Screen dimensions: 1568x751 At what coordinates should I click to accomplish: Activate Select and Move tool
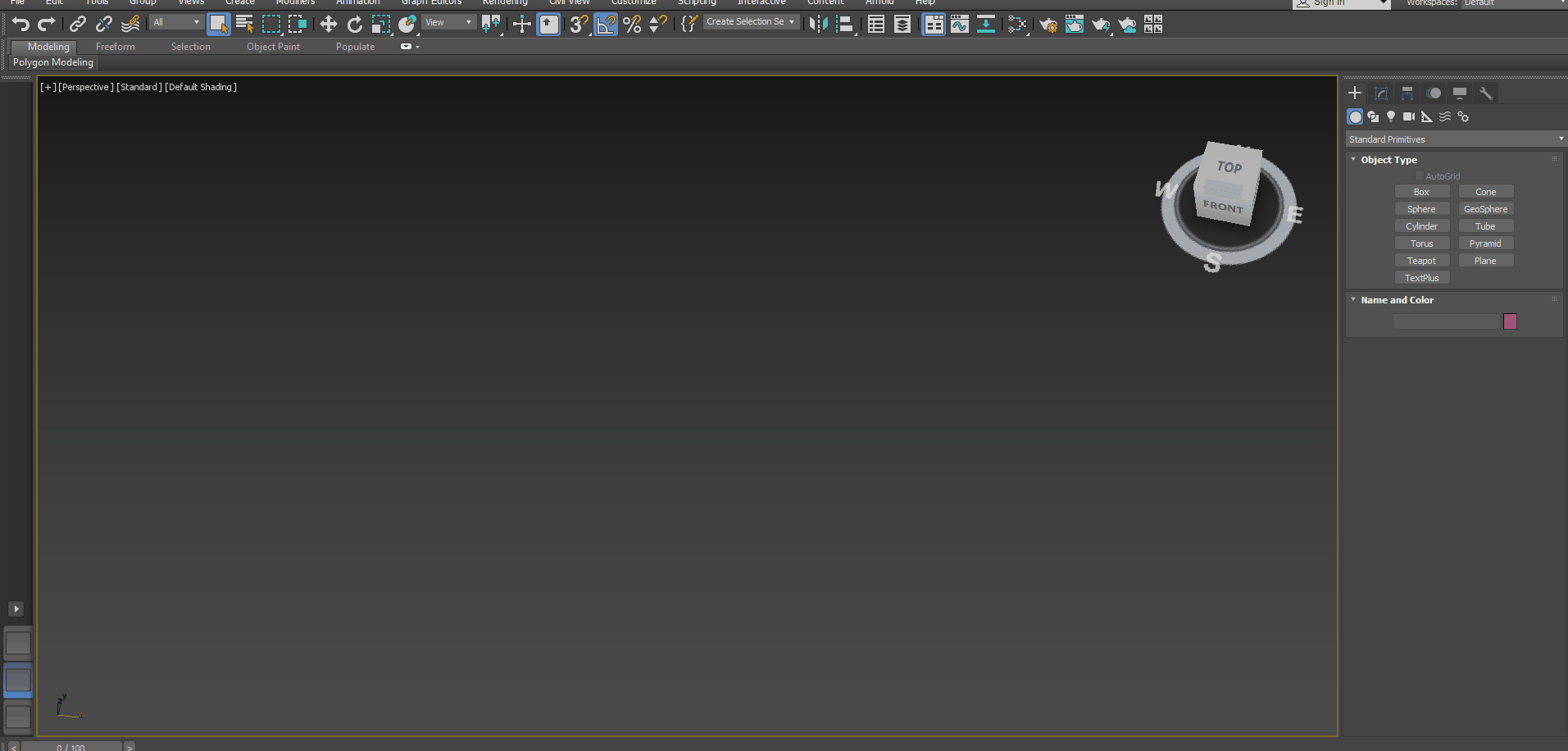click(329, 24)
